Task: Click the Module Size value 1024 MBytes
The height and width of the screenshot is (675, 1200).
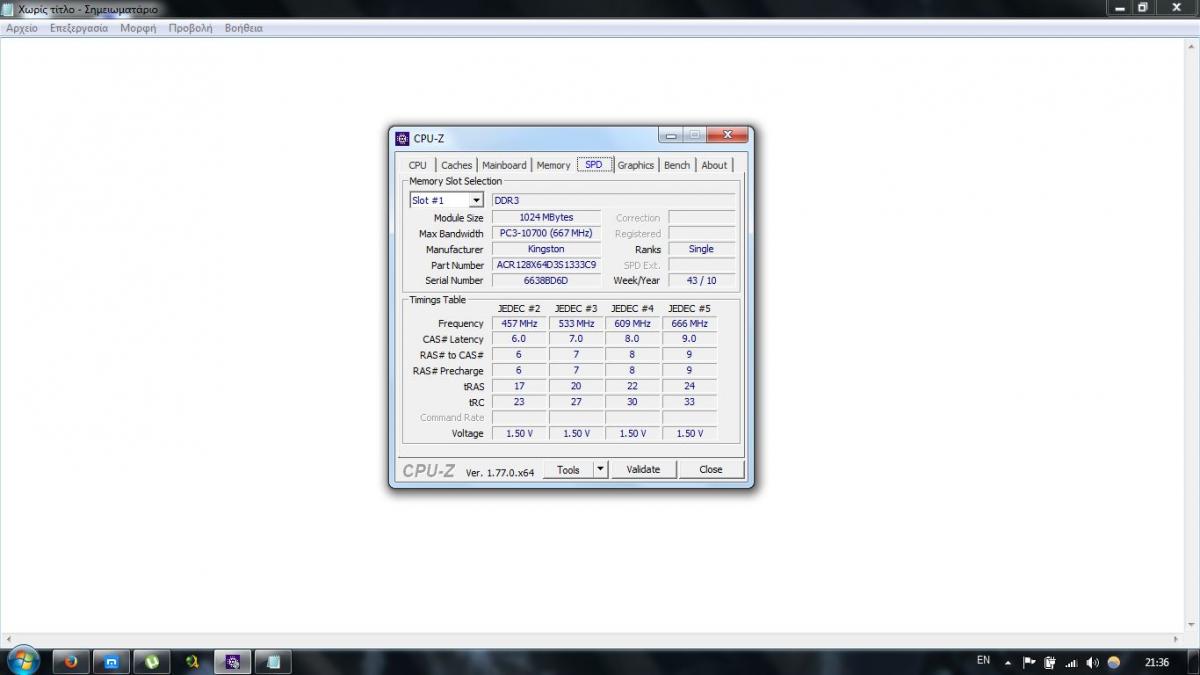Action: (546, 217)
